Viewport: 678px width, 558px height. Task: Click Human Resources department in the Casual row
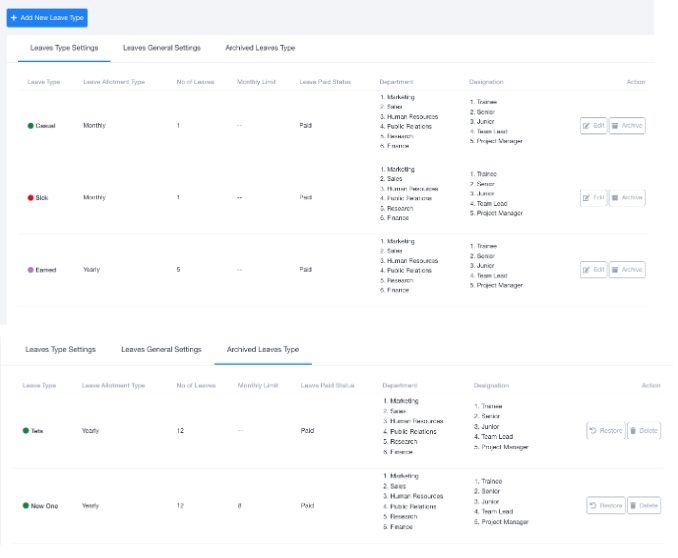pyautogui.click(x=413, y=117)
